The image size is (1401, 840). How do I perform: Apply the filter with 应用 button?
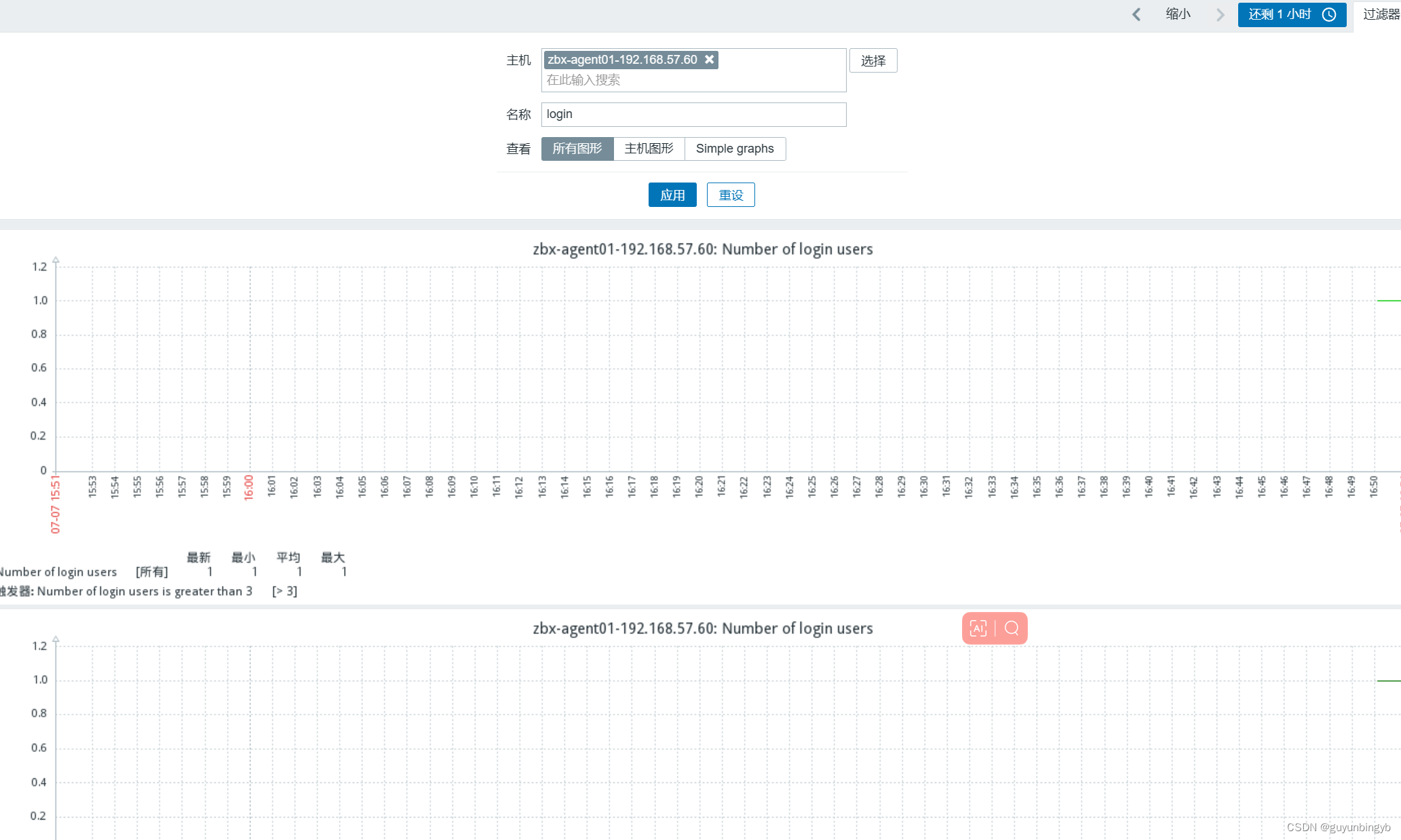coord(672,195)
